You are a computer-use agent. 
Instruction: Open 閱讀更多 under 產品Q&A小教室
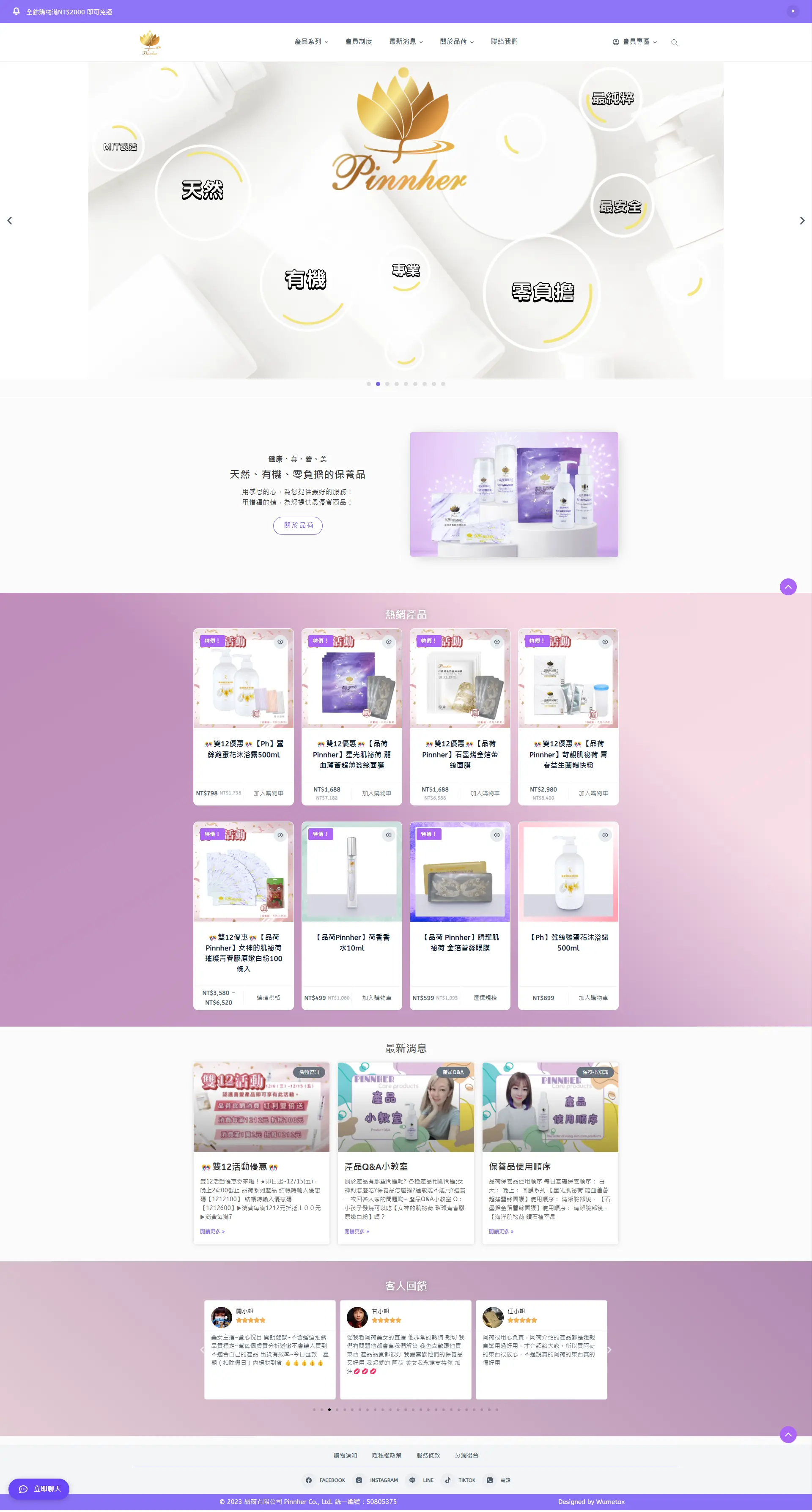tap(357, 1231)
